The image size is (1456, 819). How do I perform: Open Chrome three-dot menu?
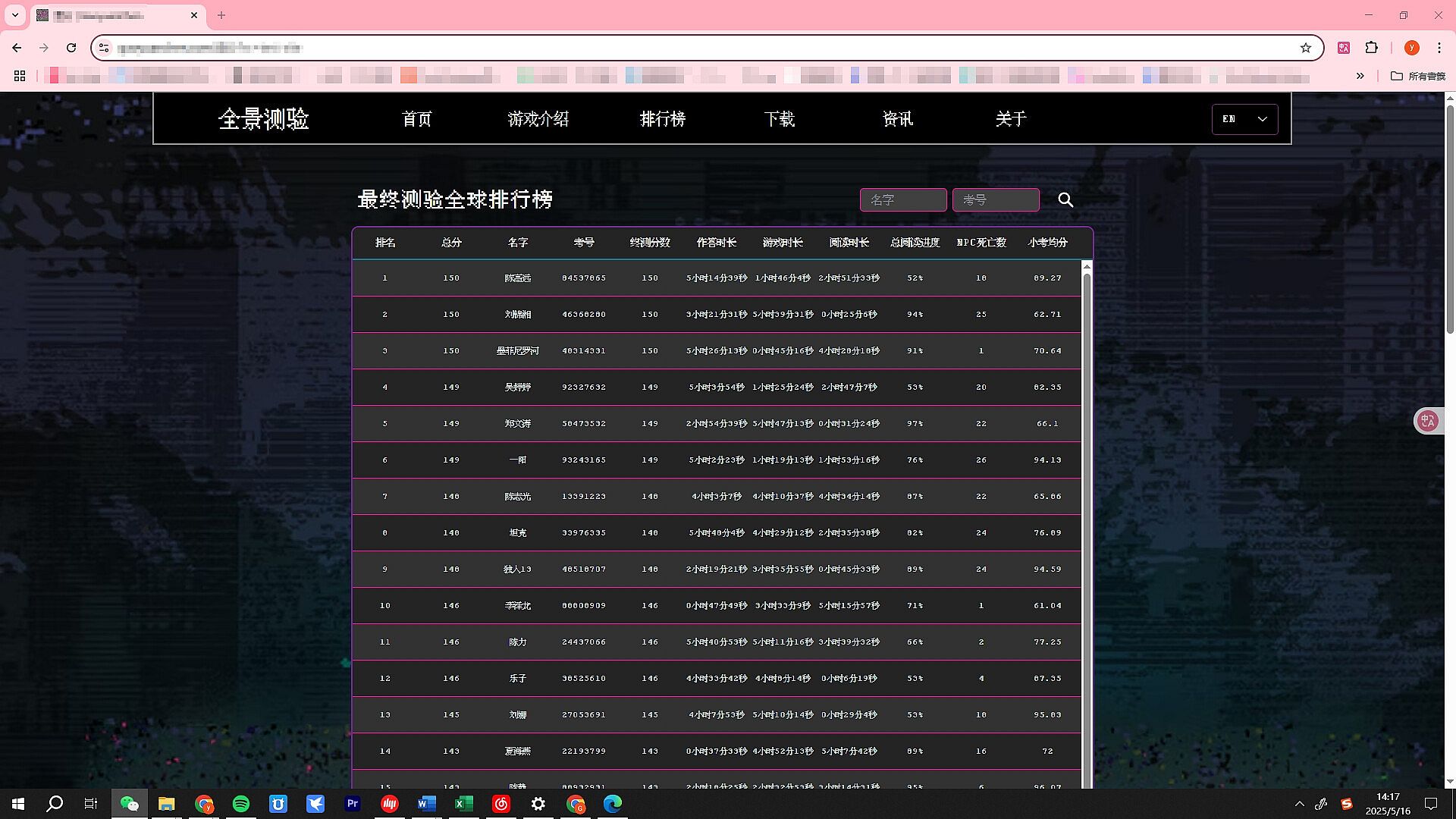click(x=1439, y=48)
